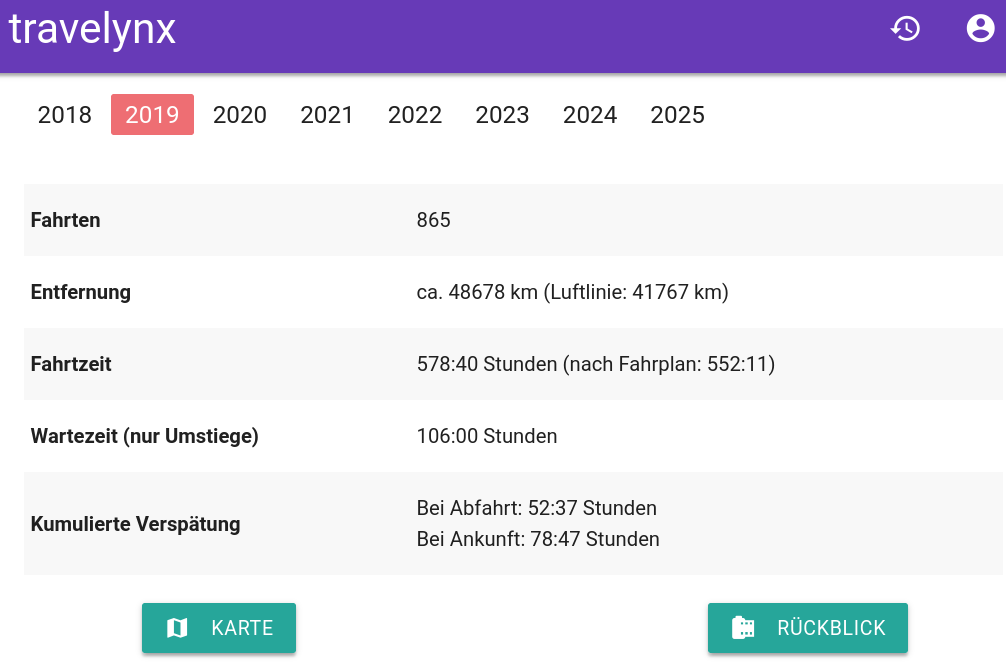Open the user account profile icon
This screenshot has width=1006, height=666.
[x=980, y=28]
